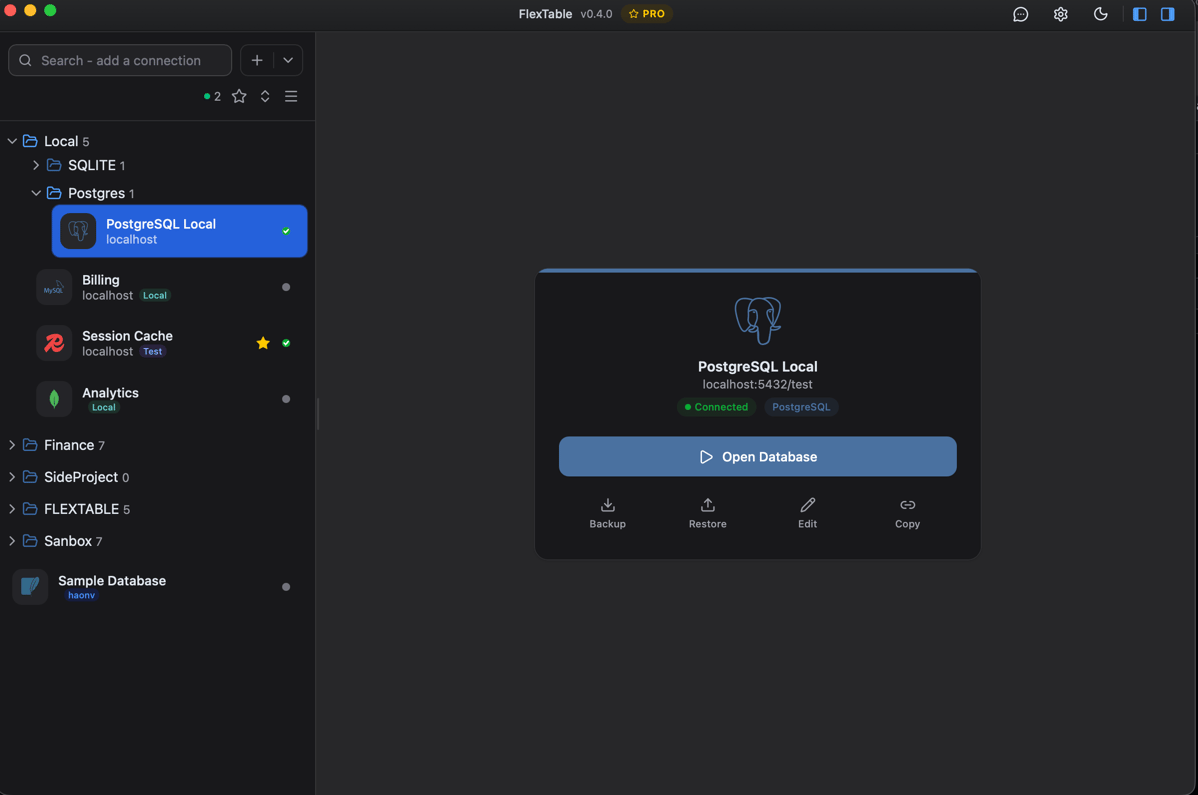Click the PostgreSQL Local elephant icon in sidebar

pos(78,231)
